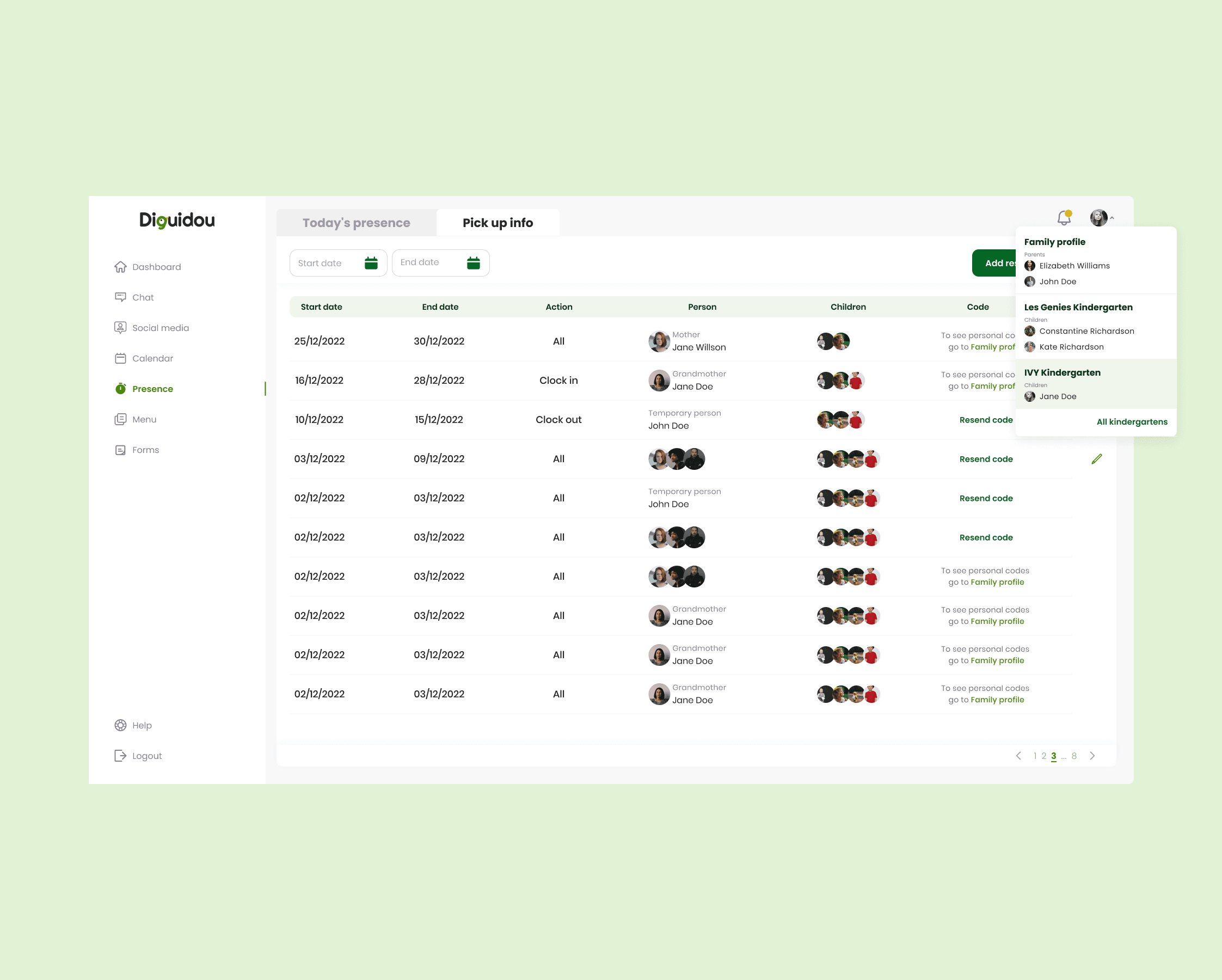Click the Start date column header

coord(321,307)
